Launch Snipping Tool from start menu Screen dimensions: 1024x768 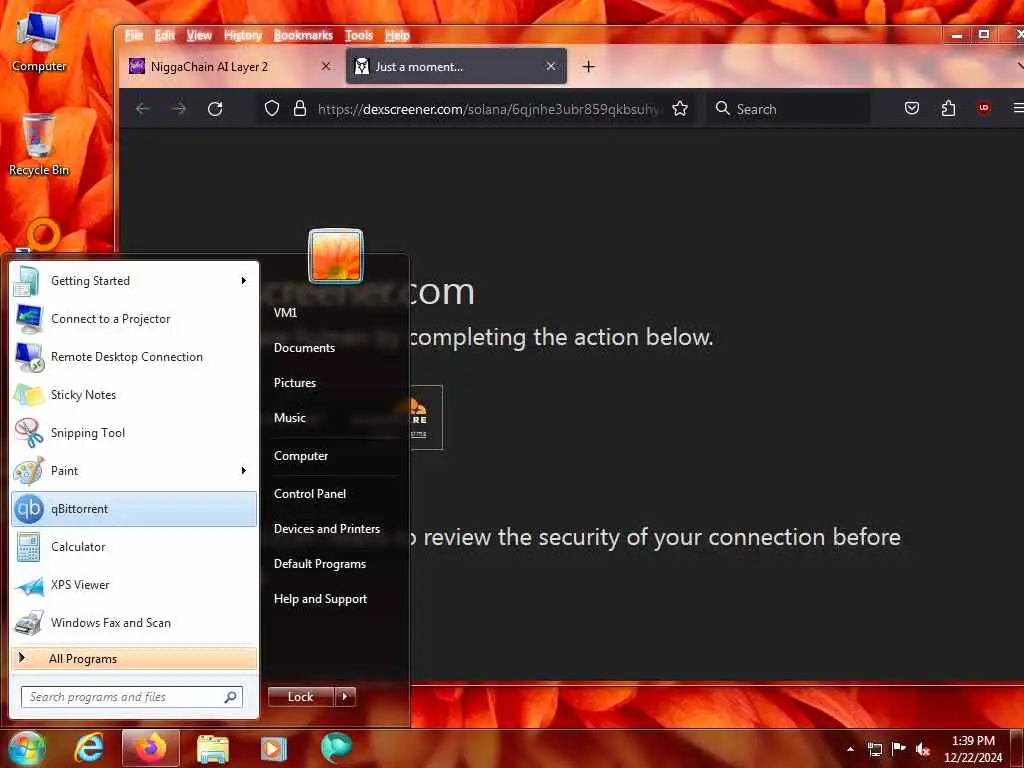(134, 433)
